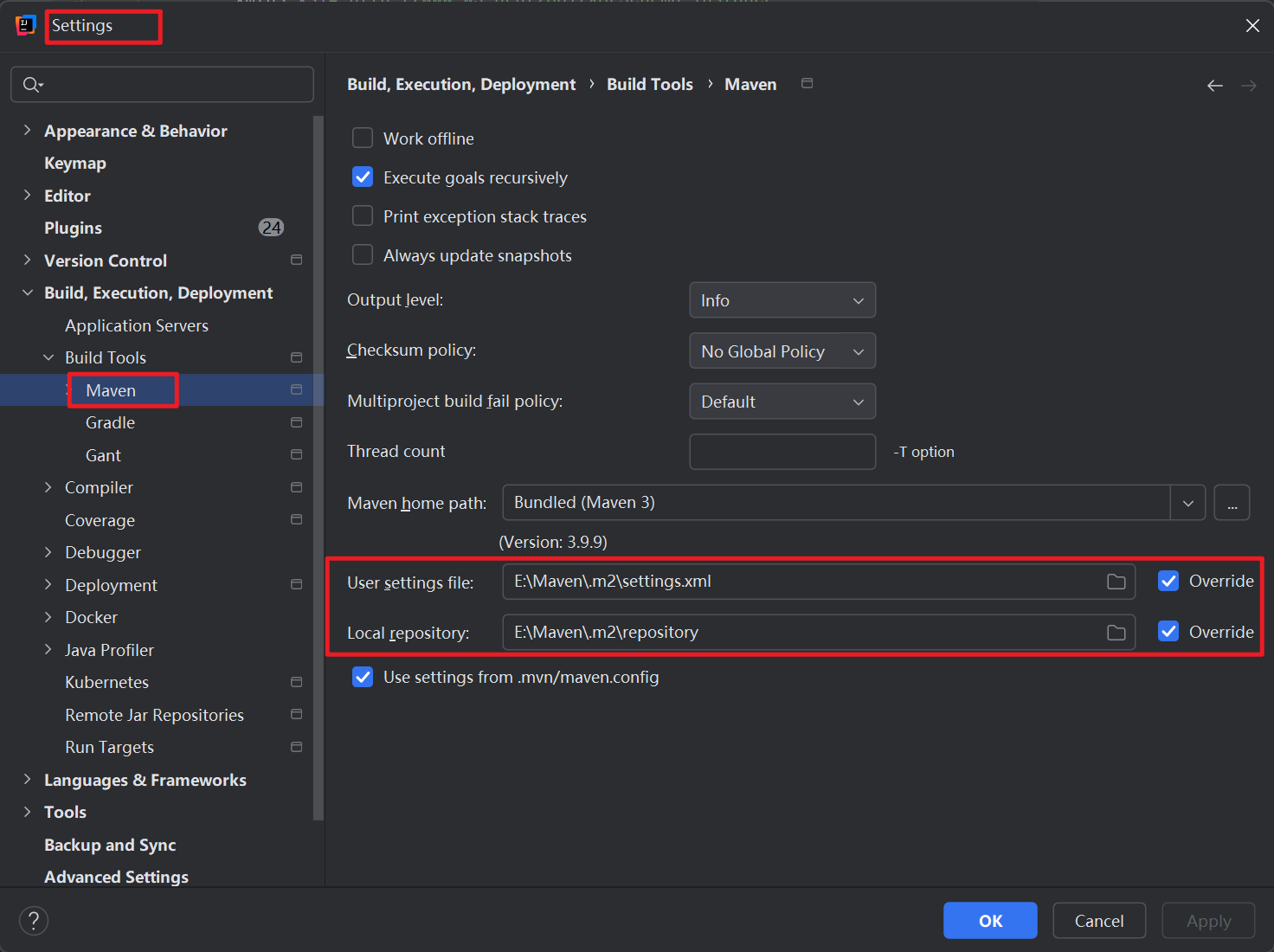Select Plugins in settings tree
The width and height of the screenshot is (1274, 952).
click(x=73, y=228)
